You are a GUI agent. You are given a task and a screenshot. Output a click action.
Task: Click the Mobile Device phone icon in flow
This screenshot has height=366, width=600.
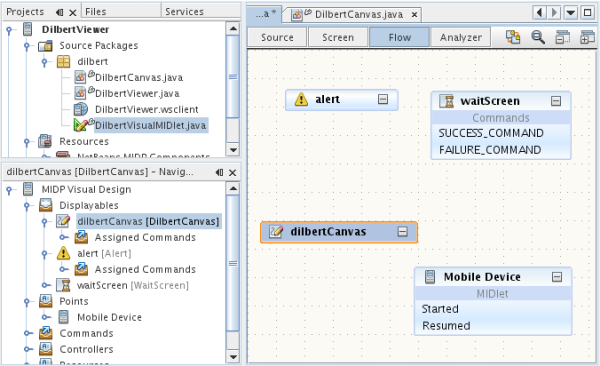[430, 276]
